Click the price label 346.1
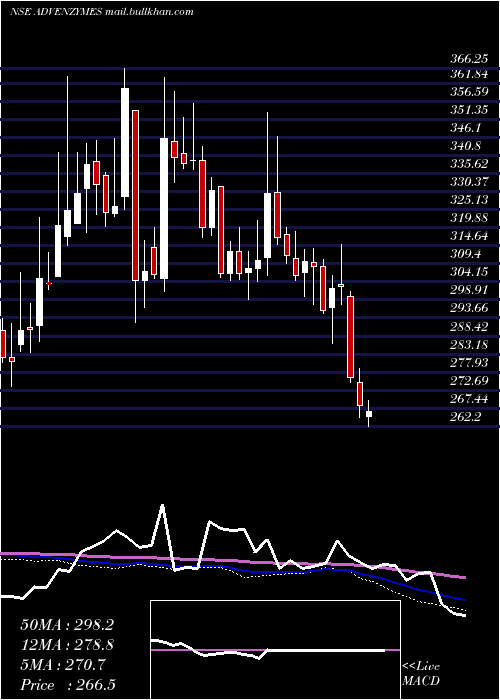The width and height of the screenshot is (500, 700). (x=466, y=128)
